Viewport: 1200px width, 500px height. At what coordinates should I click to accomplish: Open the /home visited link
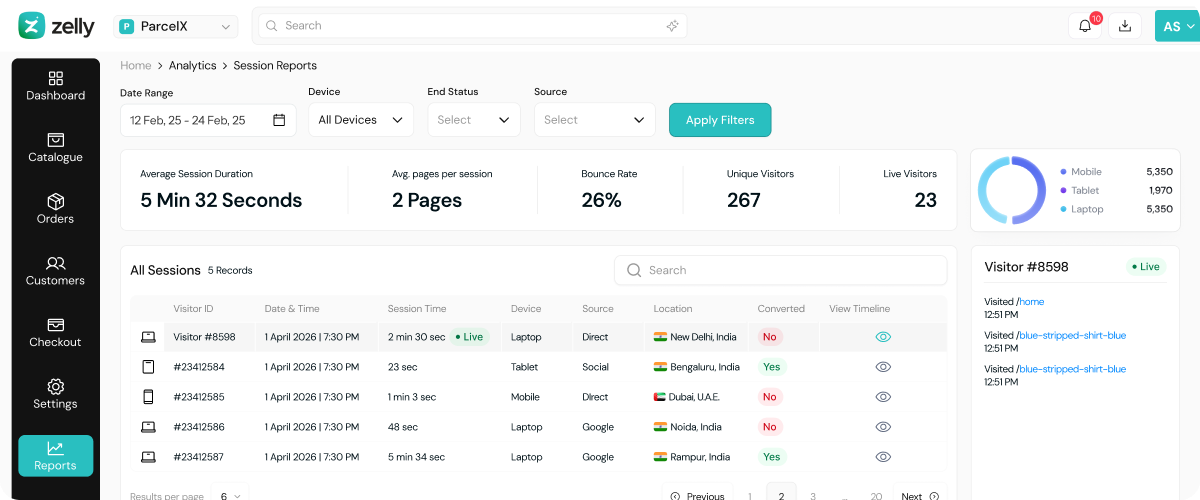pos(1030,301)
